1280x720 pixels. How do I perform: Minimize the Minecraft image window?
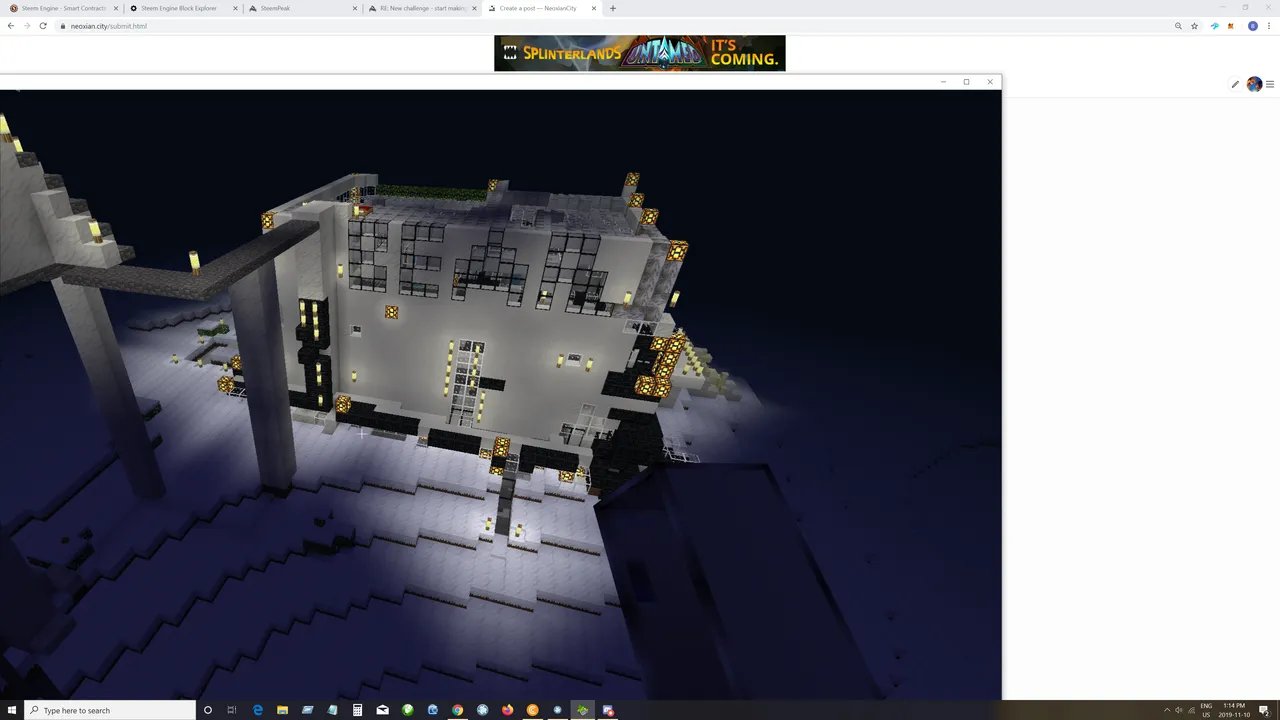(x=943, y=82)
